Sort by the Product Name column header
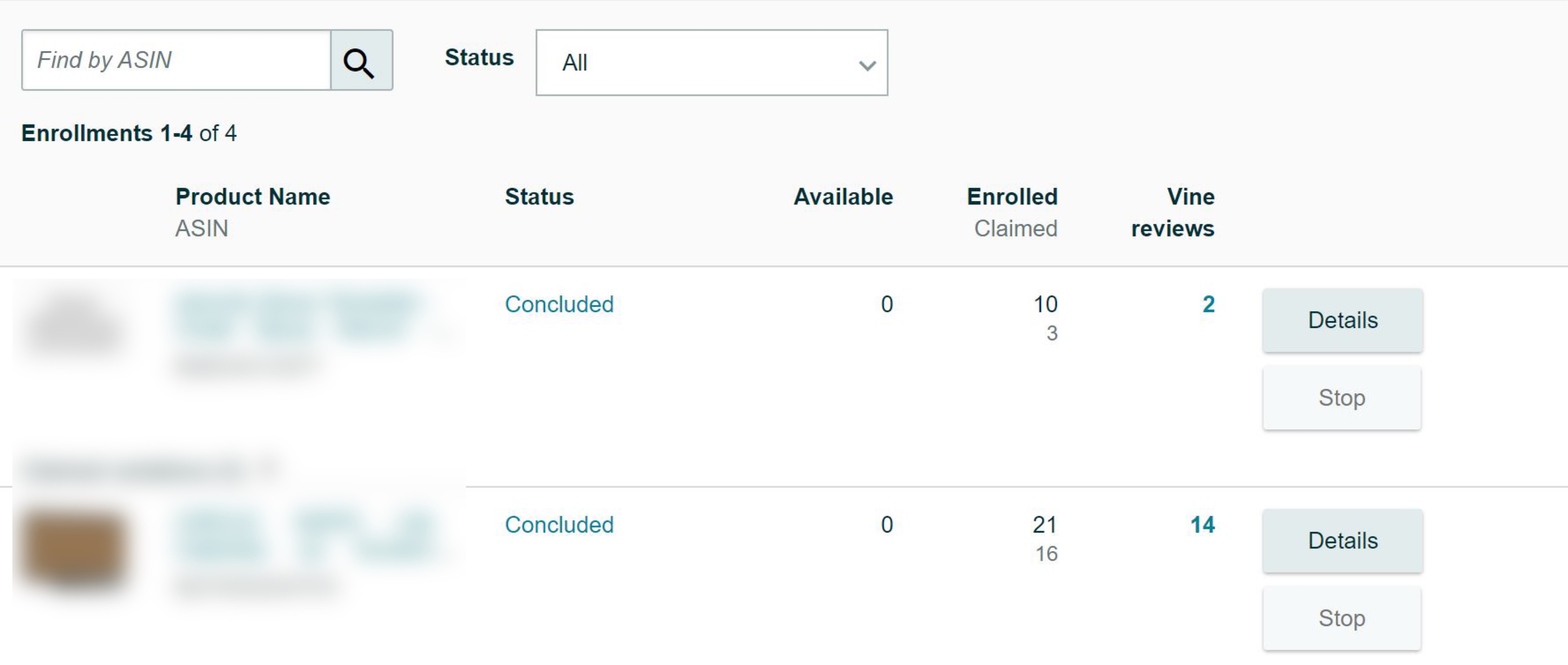Viewport: 1568px width, 665px height. click(253, 196)
